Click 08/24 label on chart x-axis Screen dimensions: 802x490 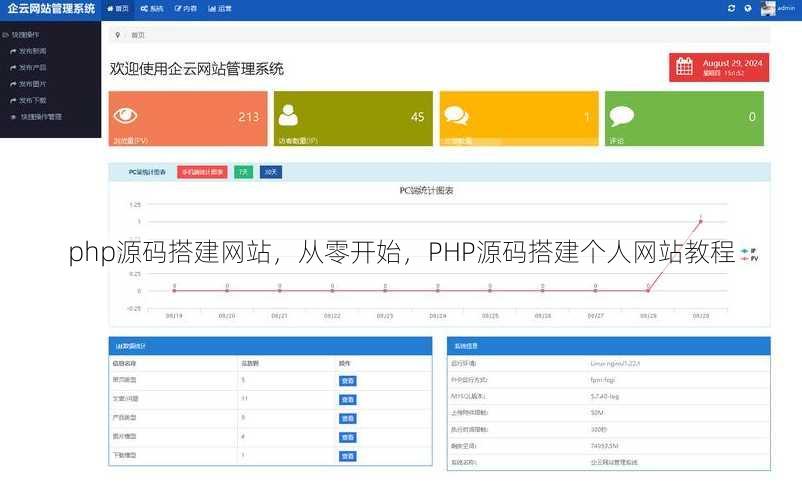point(437,316)
